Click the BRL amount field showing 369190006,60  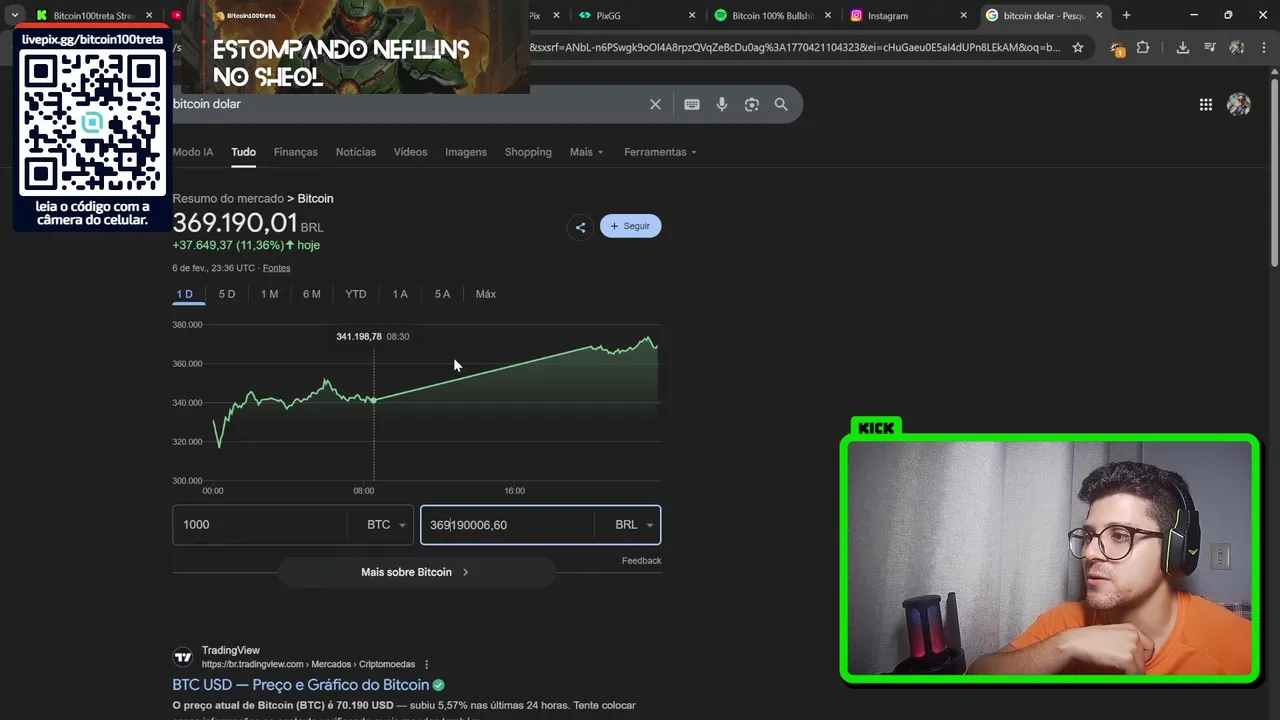pos(507,525)
